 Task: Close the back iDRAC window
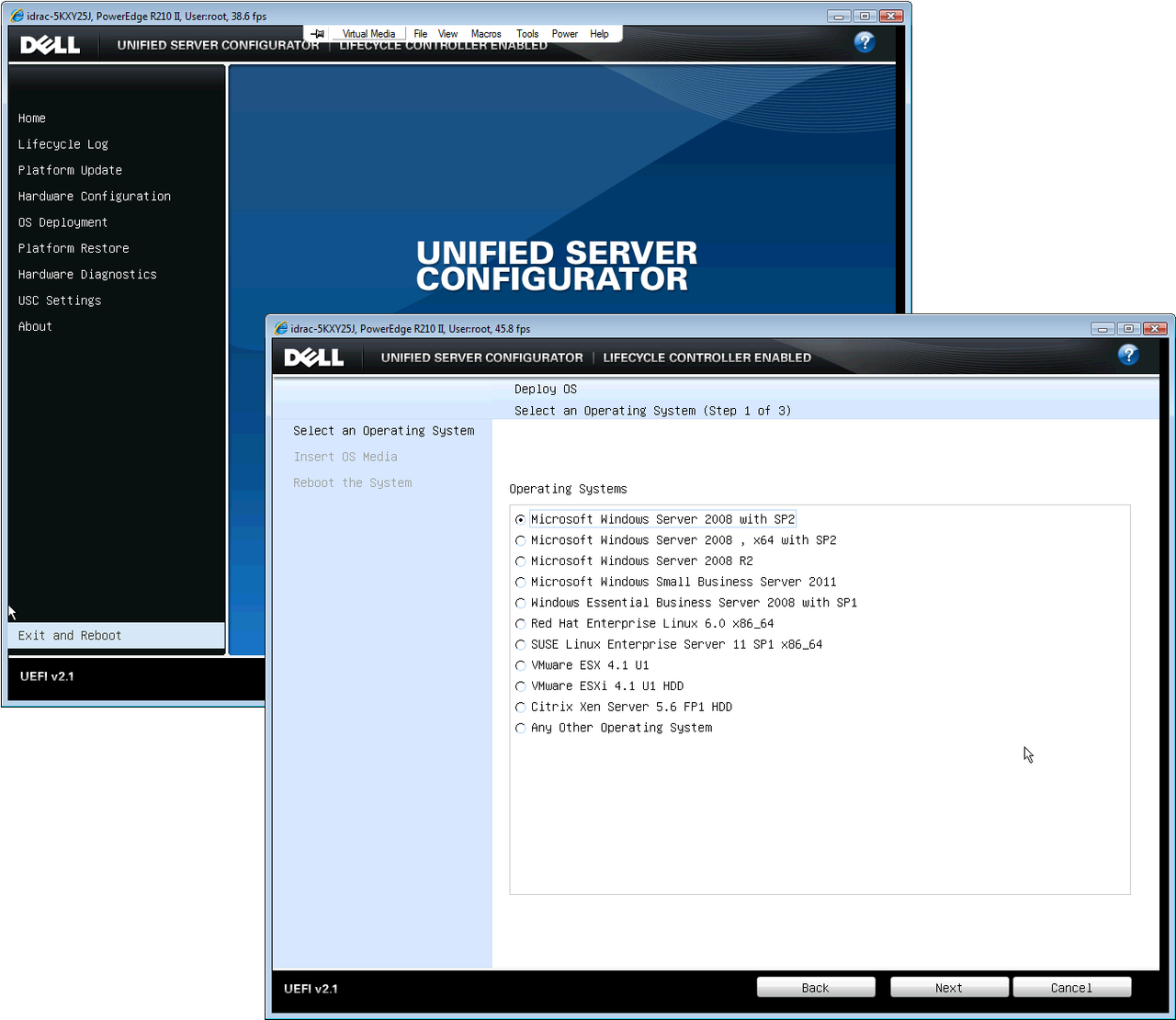pyautogui.click(x=891, y=16)
